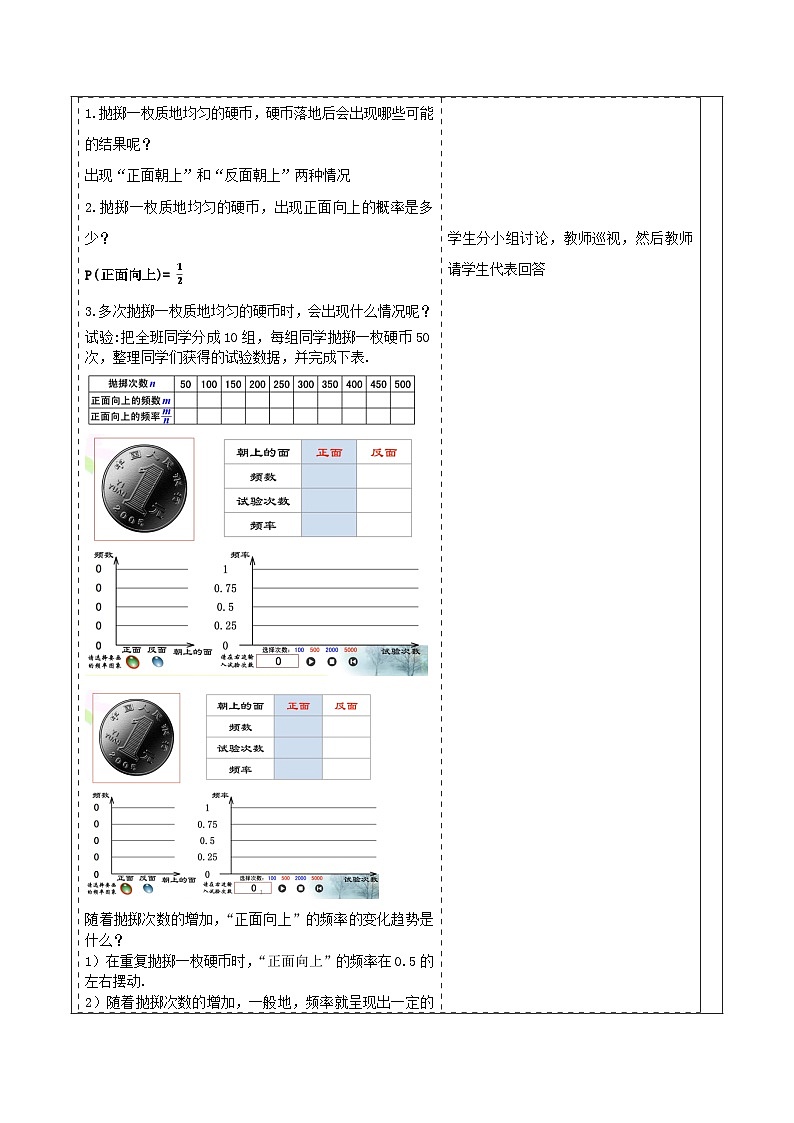This screenshot has height=1123, width=794.
Task: Choose 5000 trials in the first simulation
Action: pyautogui.click(x=350, y=650)
